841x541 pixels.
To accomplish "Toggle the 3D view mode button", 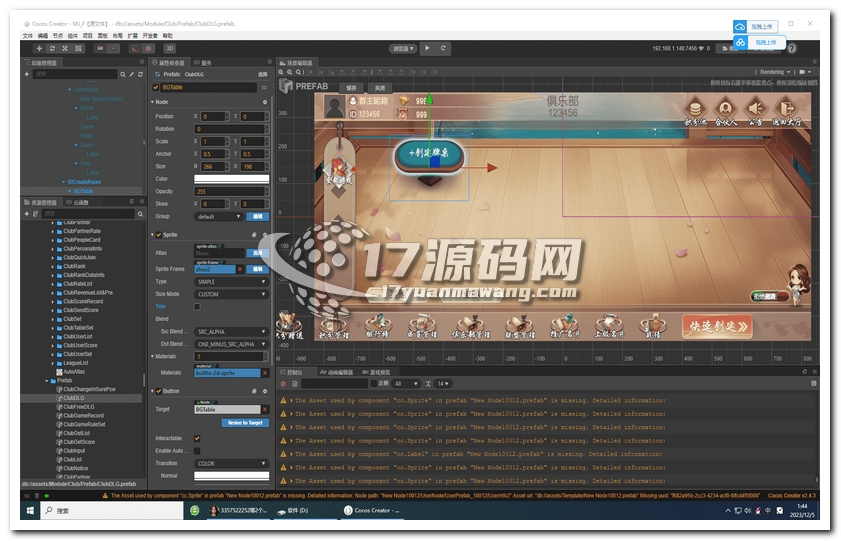I will tap(169, 48).
